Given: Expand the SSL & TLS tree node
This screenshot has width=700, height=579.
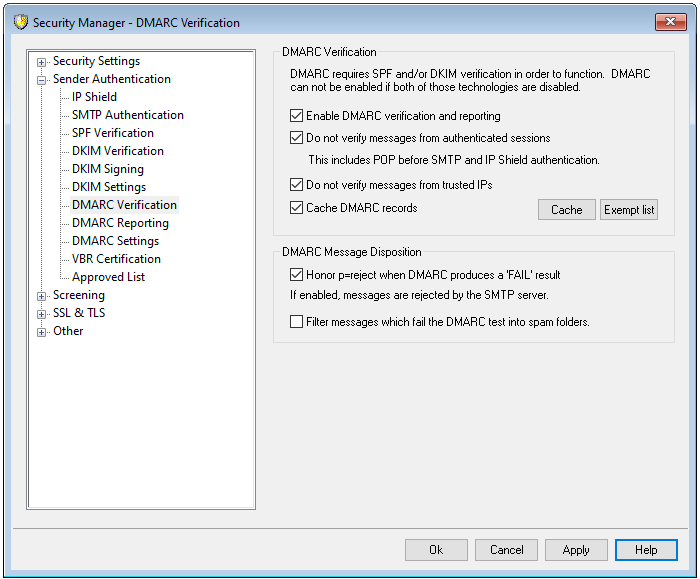Looking at the screenshot, I should coord(42,314).
